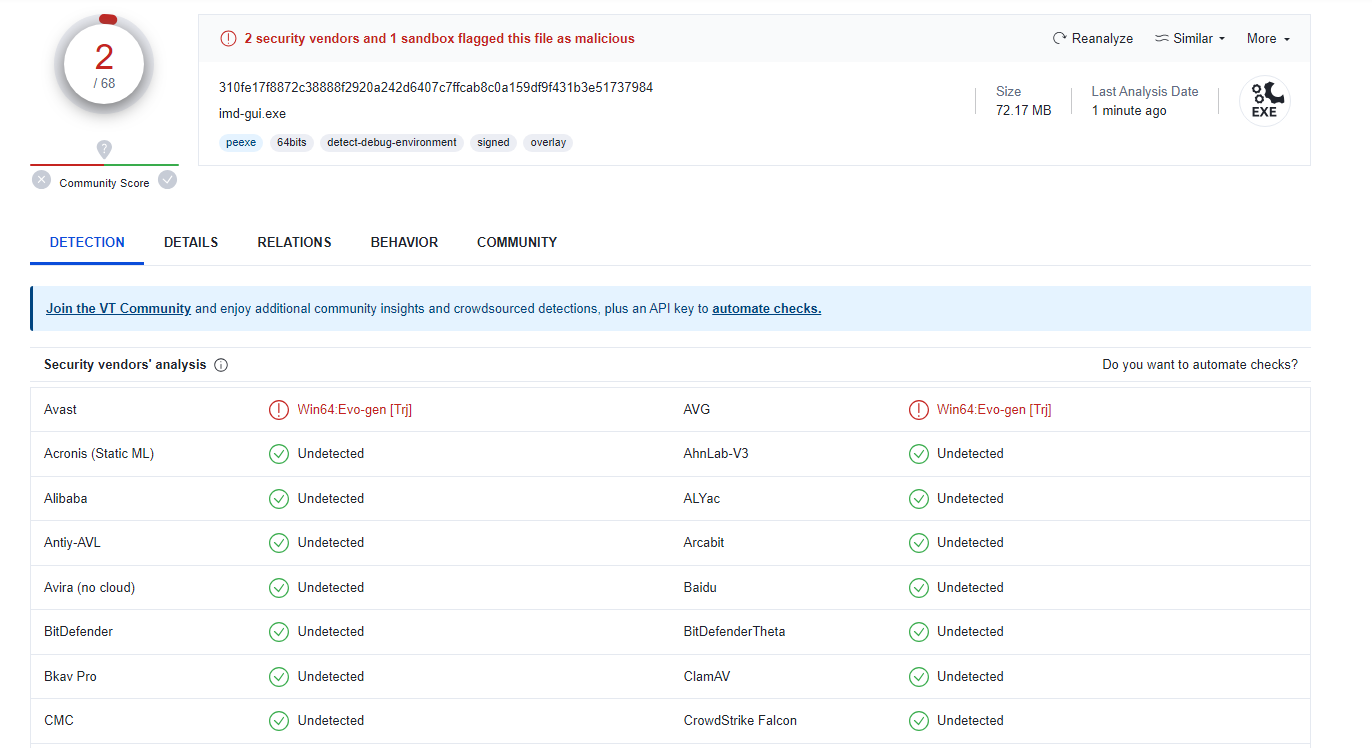The width and height of the screenshot is (1372, 748).
Task: Click the green check icon for Avira (no cloud)
Action: 279,588
